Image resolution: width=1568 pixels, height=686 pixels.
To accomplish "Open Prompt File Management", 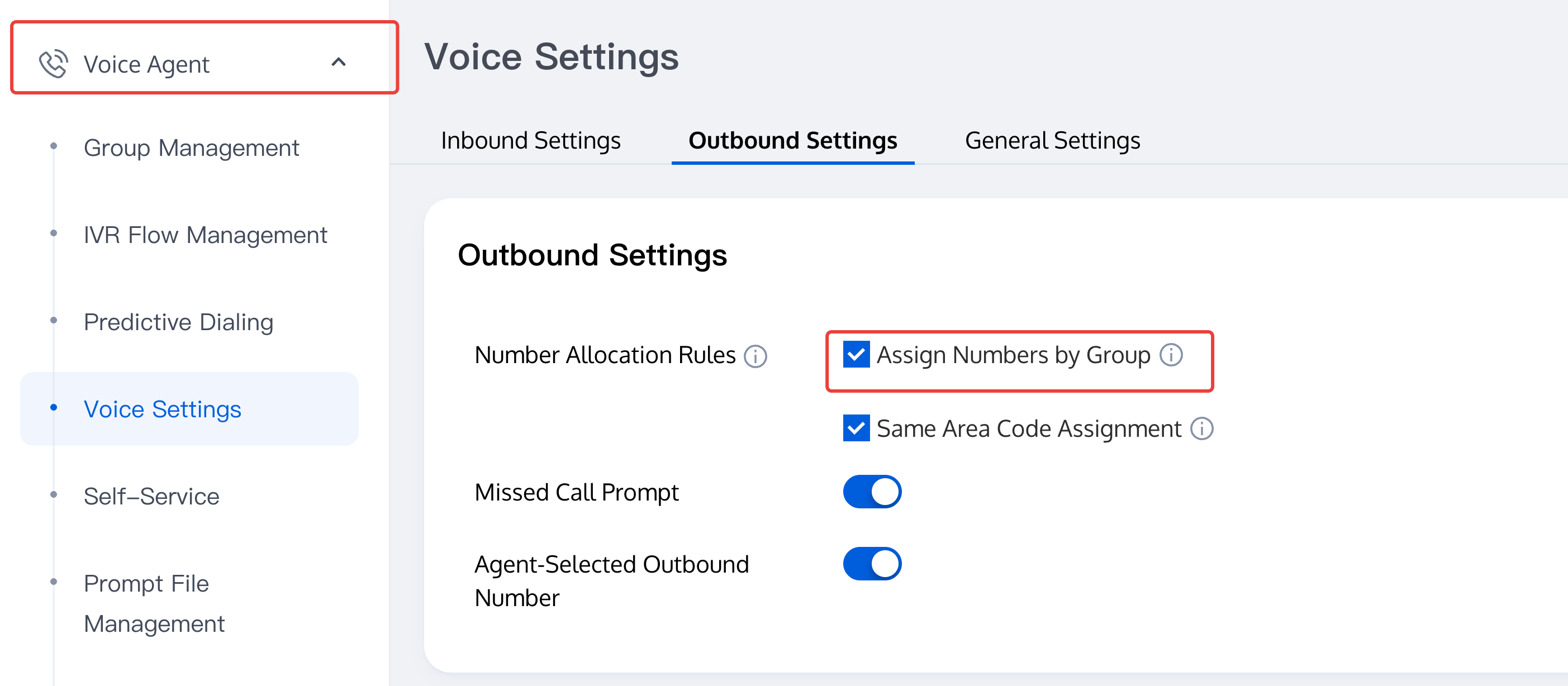I will click(x=154, y=603).
